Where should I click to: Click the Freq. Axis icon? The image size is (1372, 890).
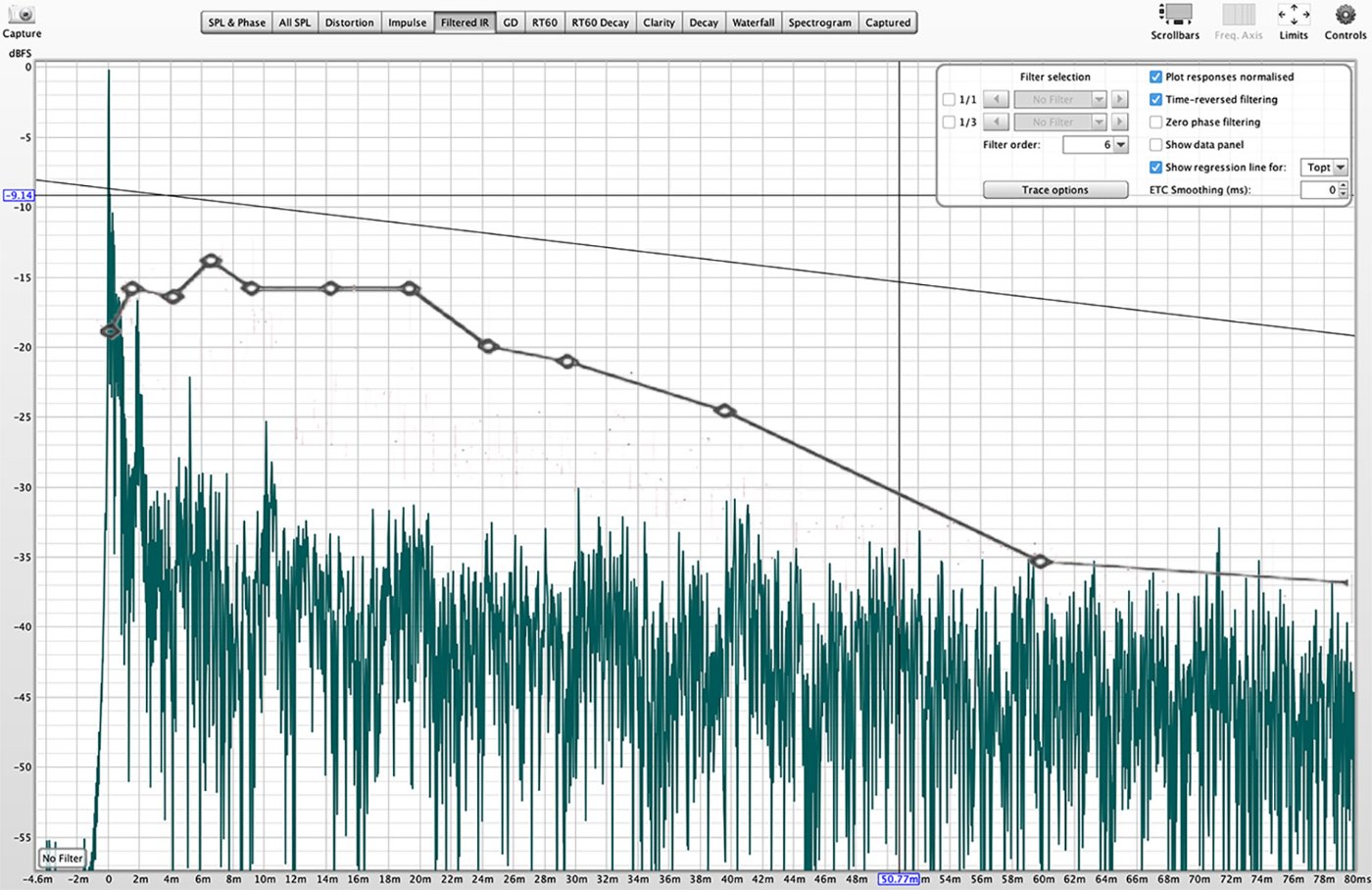pyautogui.click(x=1238, y=15)
